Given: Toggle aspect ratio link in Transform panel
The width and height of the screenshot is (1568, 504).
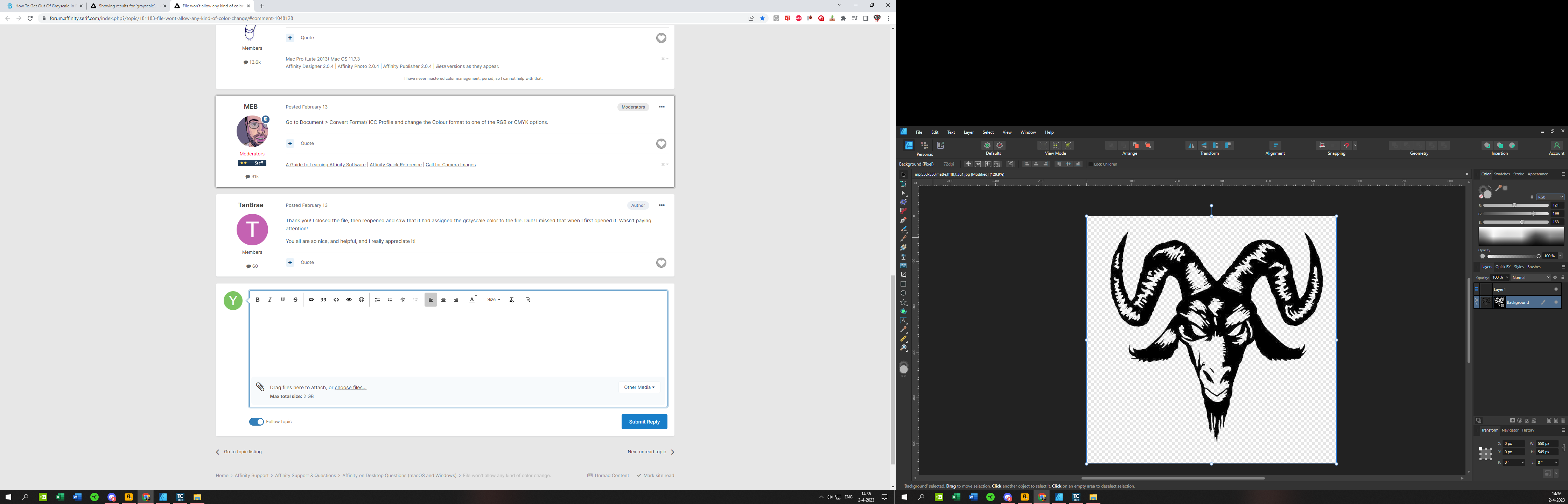Looking at the screenshot, I should [1564, 448].
